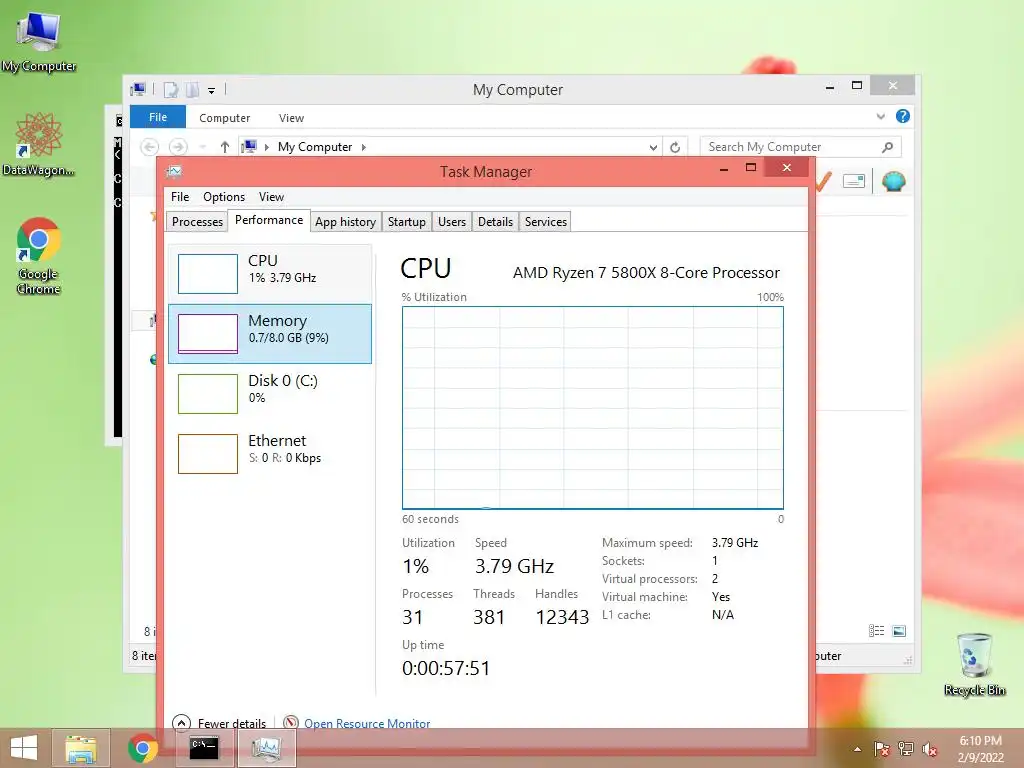Click the Refresh button in My Computer address bar
The height and width of the screenshot is (768, 1024).
tap(675, 147)
